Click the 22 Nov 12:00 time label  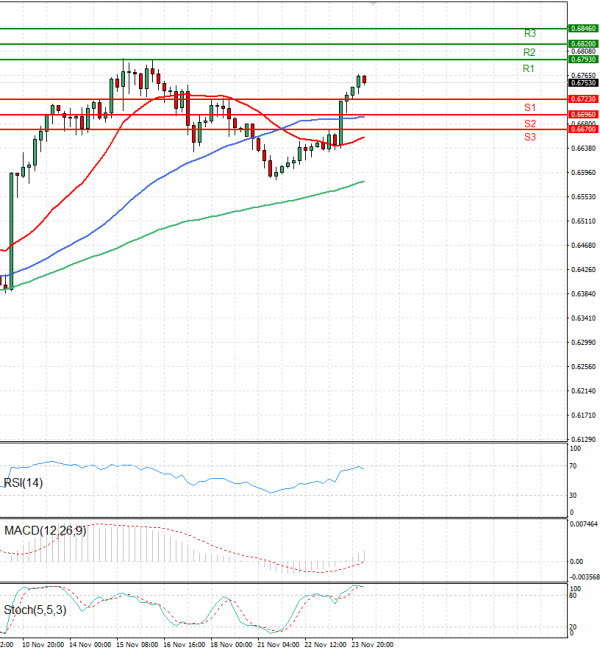tap(326, 645)
